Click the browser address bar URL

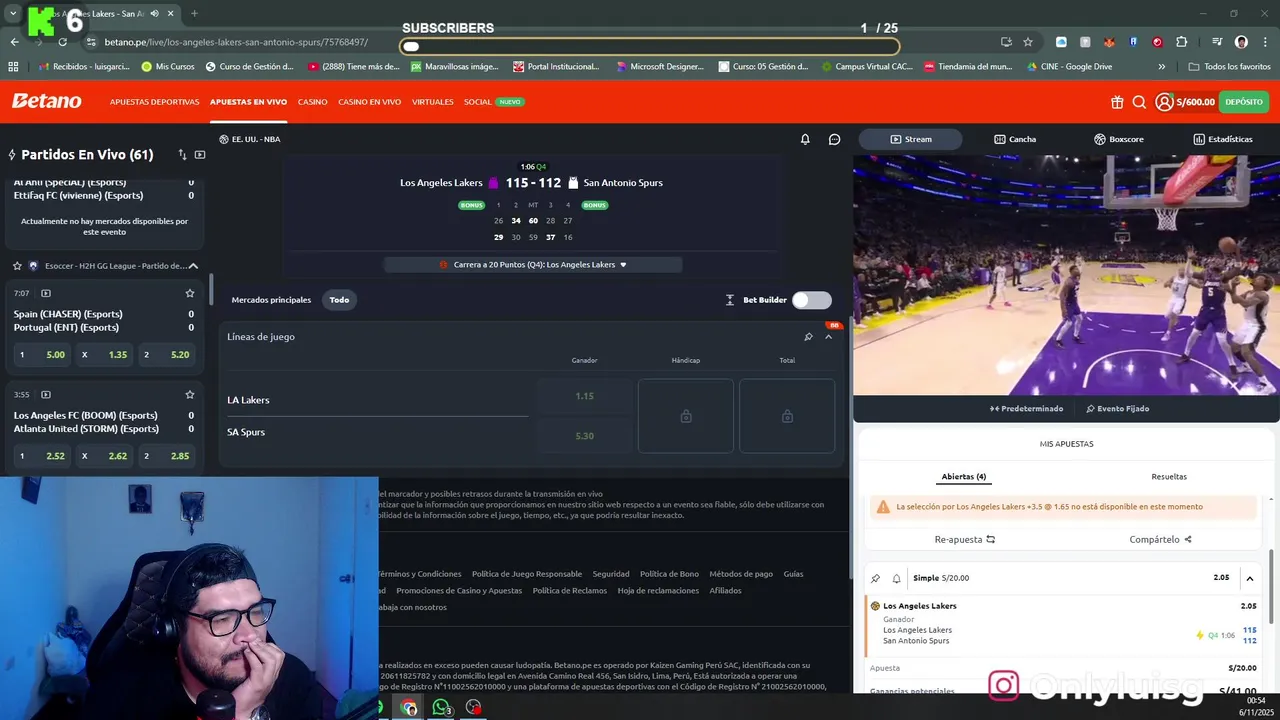click(236, 42)
